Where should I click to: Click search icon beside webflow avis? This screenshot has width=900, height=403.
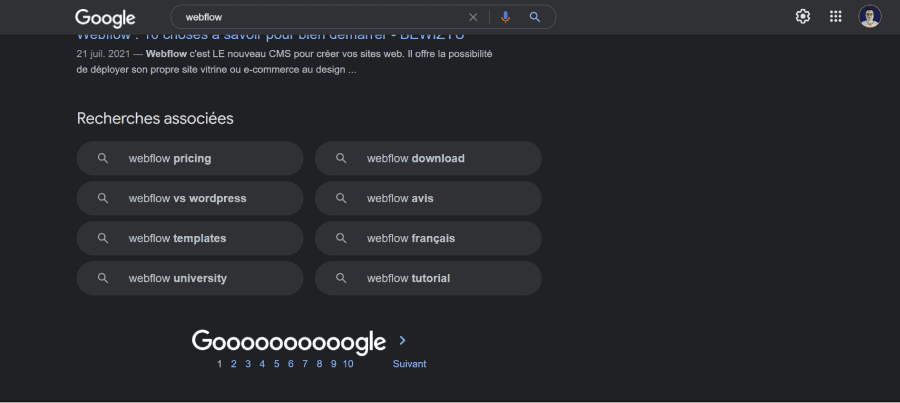341,198
